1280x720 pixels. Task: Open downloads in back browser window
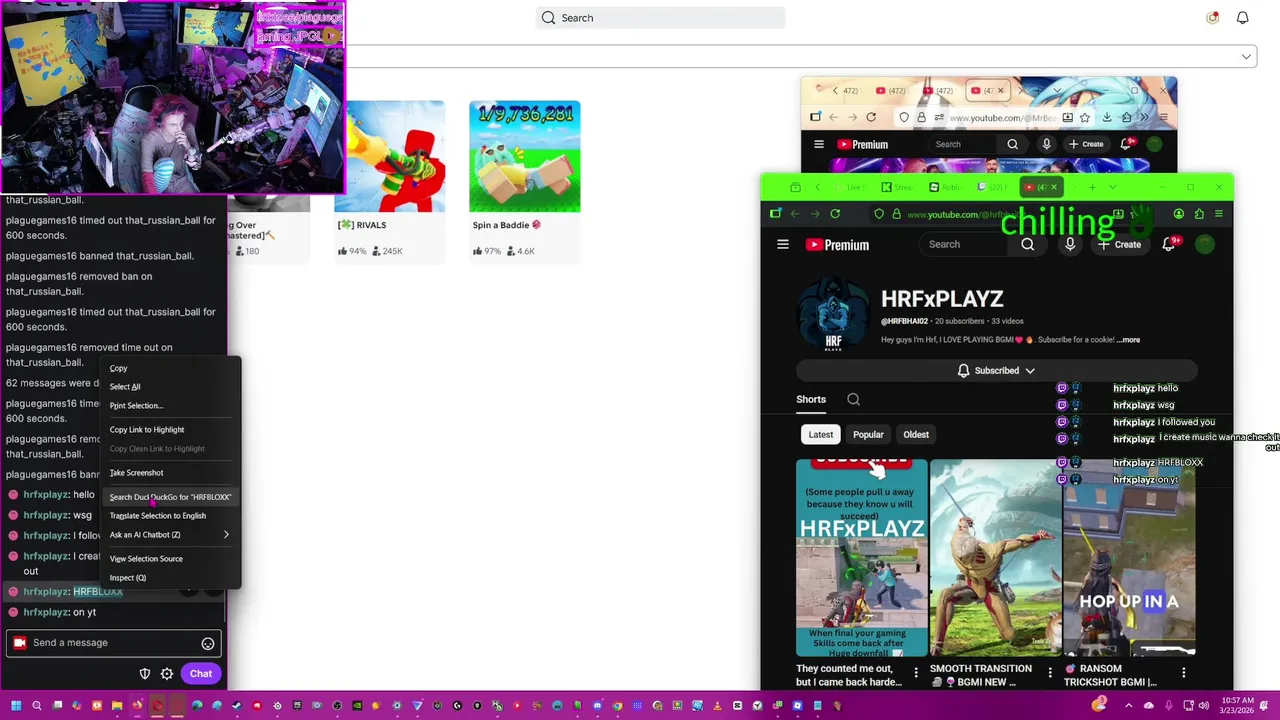tap(1107, 118)
